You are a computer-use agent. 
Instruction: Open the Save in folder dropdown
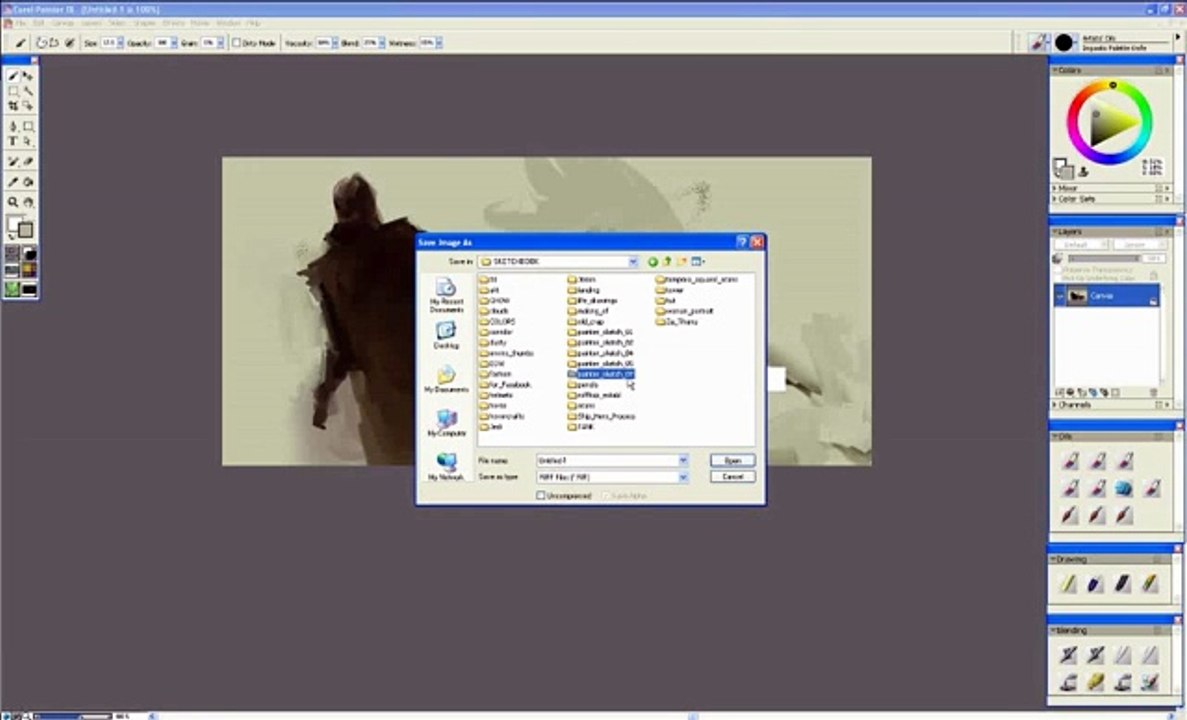(x=633, y=261)
